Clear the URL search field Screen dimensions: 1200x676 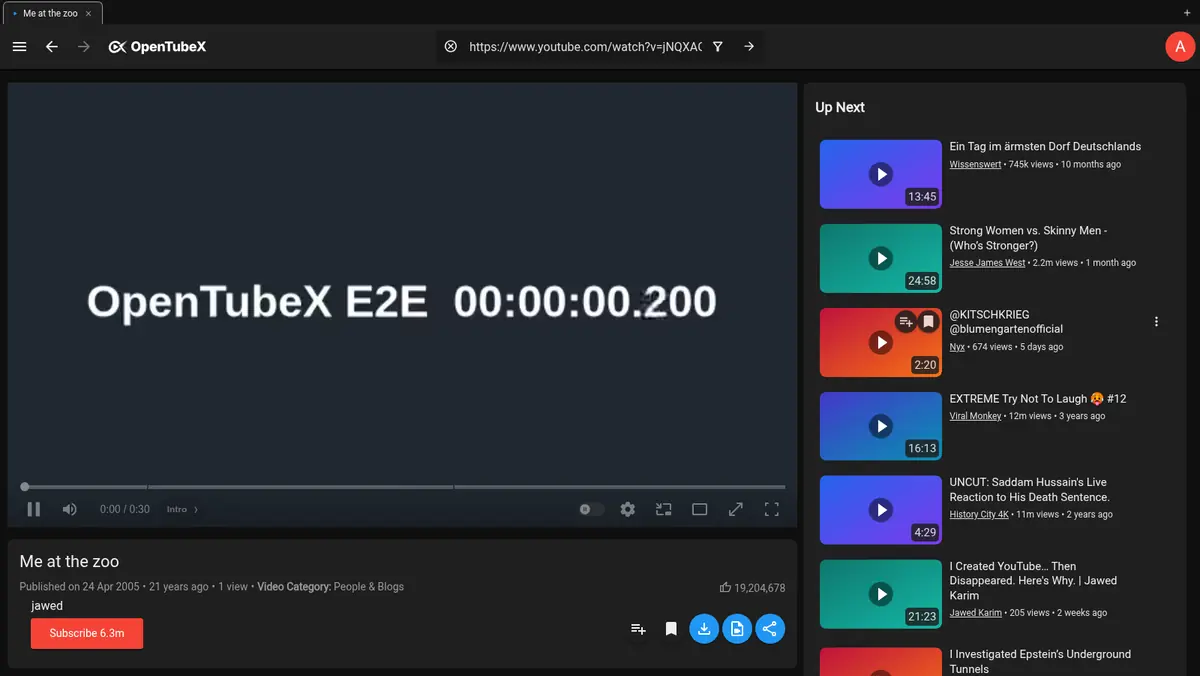tap(451, 47)
